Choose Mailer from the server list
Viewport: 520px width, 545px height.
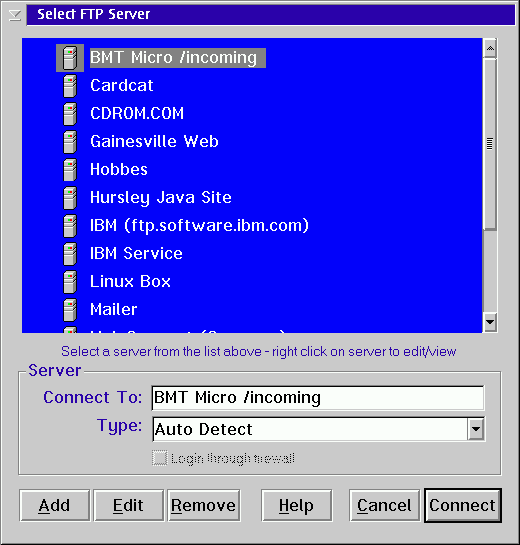(114, 309)
